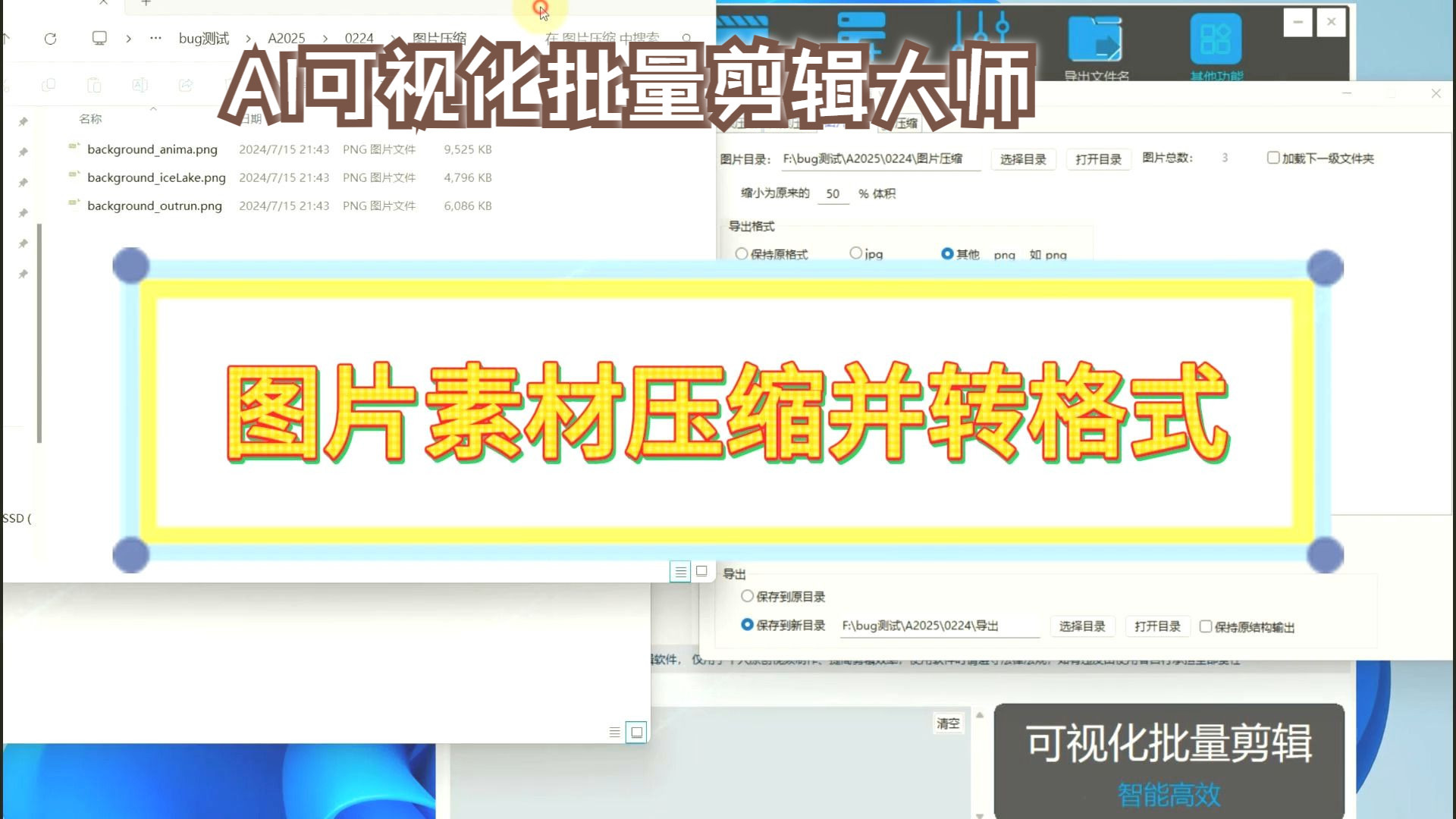Viewport: 1456px width, 819px height.
Task: Refresh the File Explorer folder view
Action: (50, 39)
